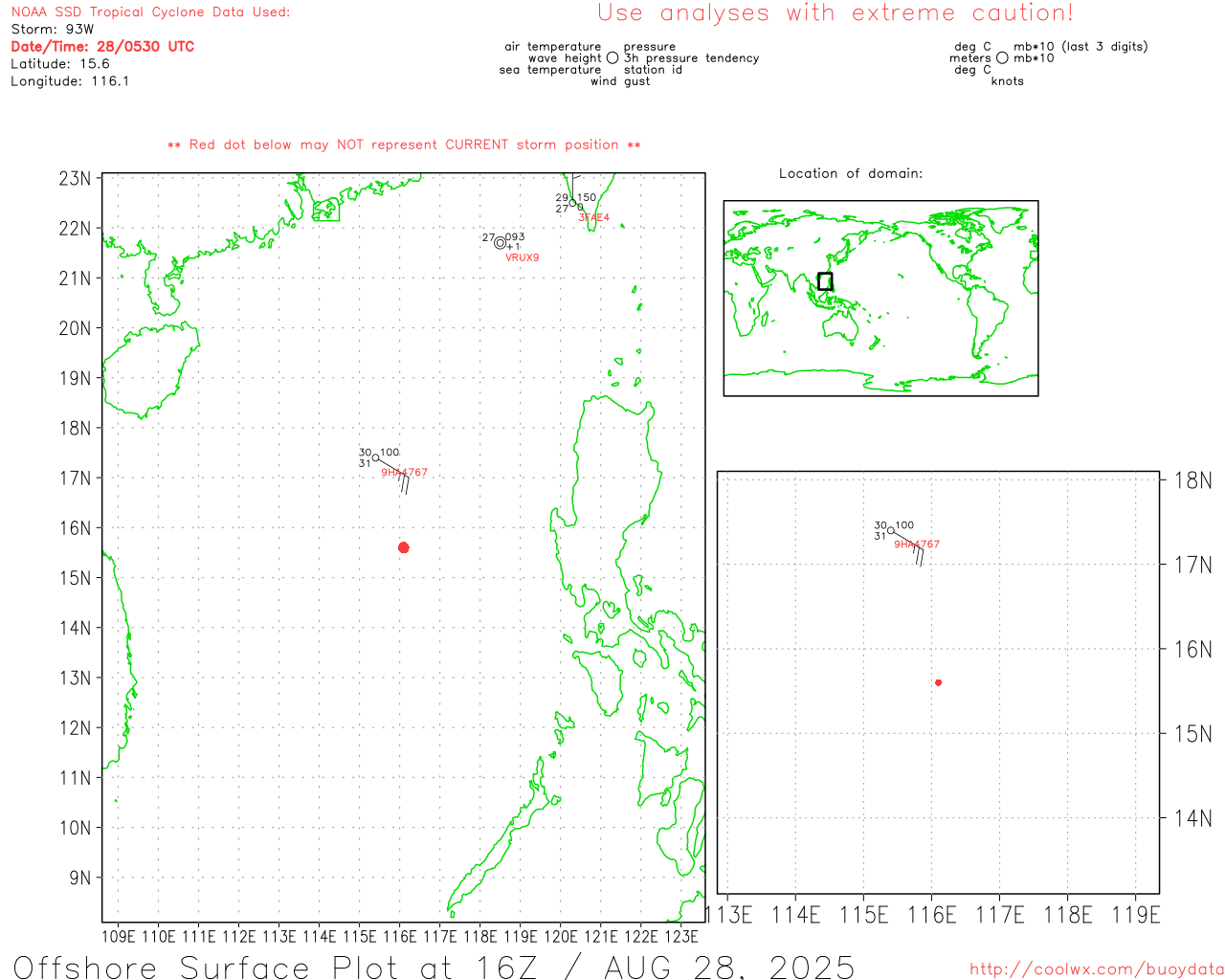Click units legend circle beside meters label
Viewport: 1225px width, 980px height.
point(1002,57)
